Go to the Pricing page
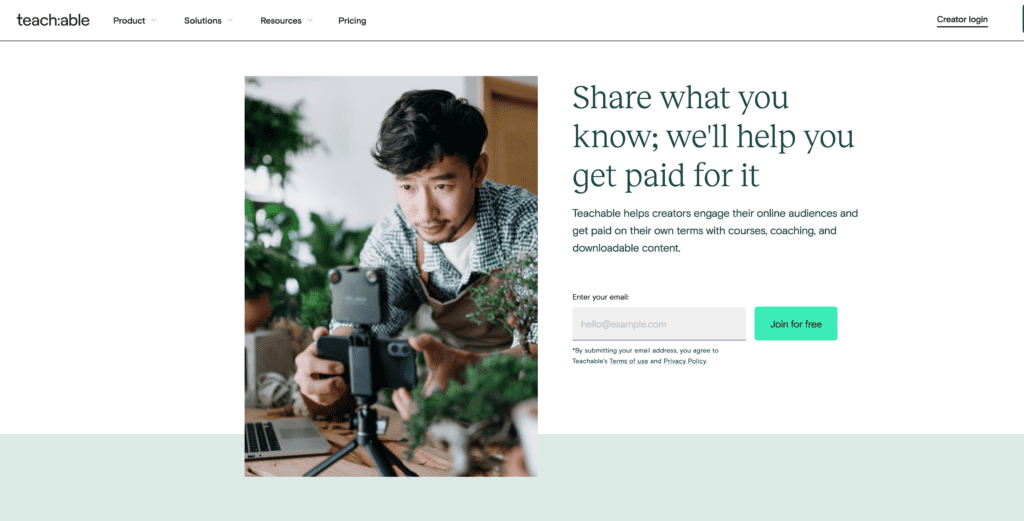This screenshot has height=521, width=1024. [352, 21]
